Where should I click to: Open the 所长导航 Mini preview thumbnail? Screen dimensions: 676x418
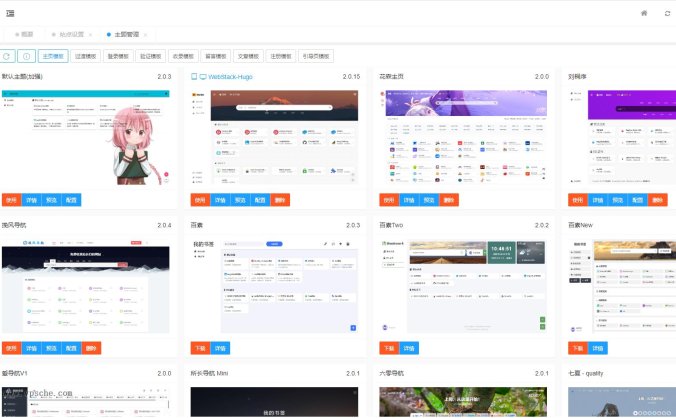click(x=274, y=402)
